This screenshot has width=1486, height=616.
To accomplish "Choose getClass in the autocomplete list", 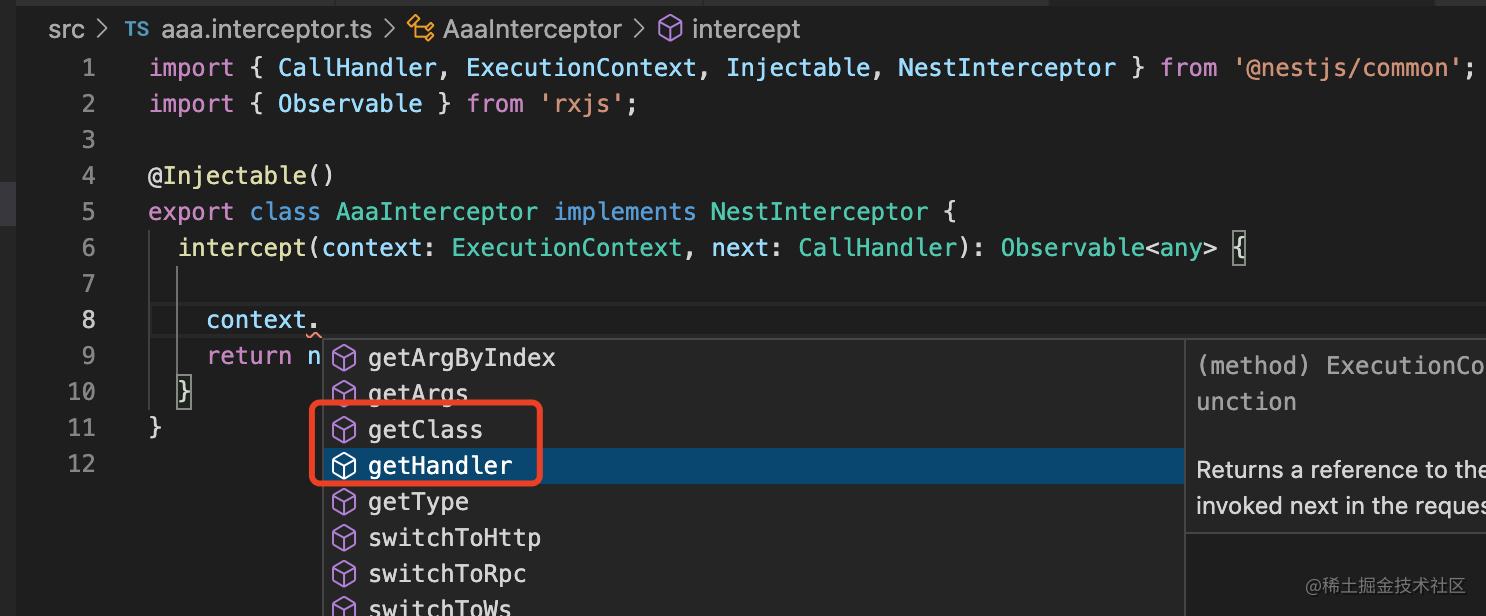I will 425,430.
